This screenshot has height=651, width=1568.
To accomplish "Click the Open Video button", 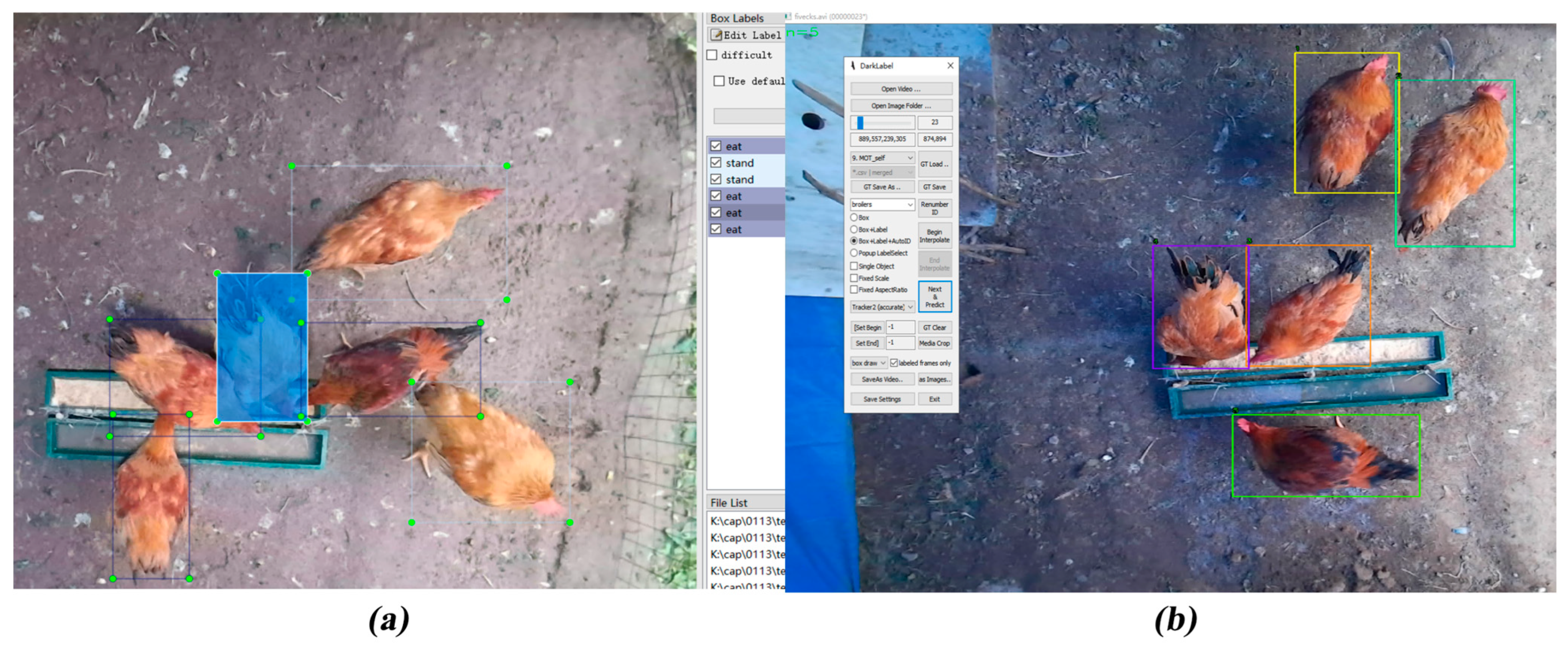I will tap(901, 89).
